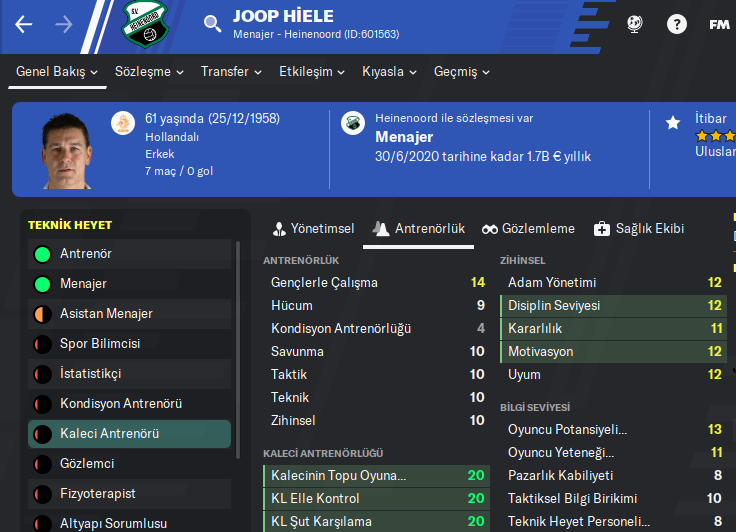Screen dimensions: 736x532
Task: Open the help question mark icon
Action: point(676,24)
